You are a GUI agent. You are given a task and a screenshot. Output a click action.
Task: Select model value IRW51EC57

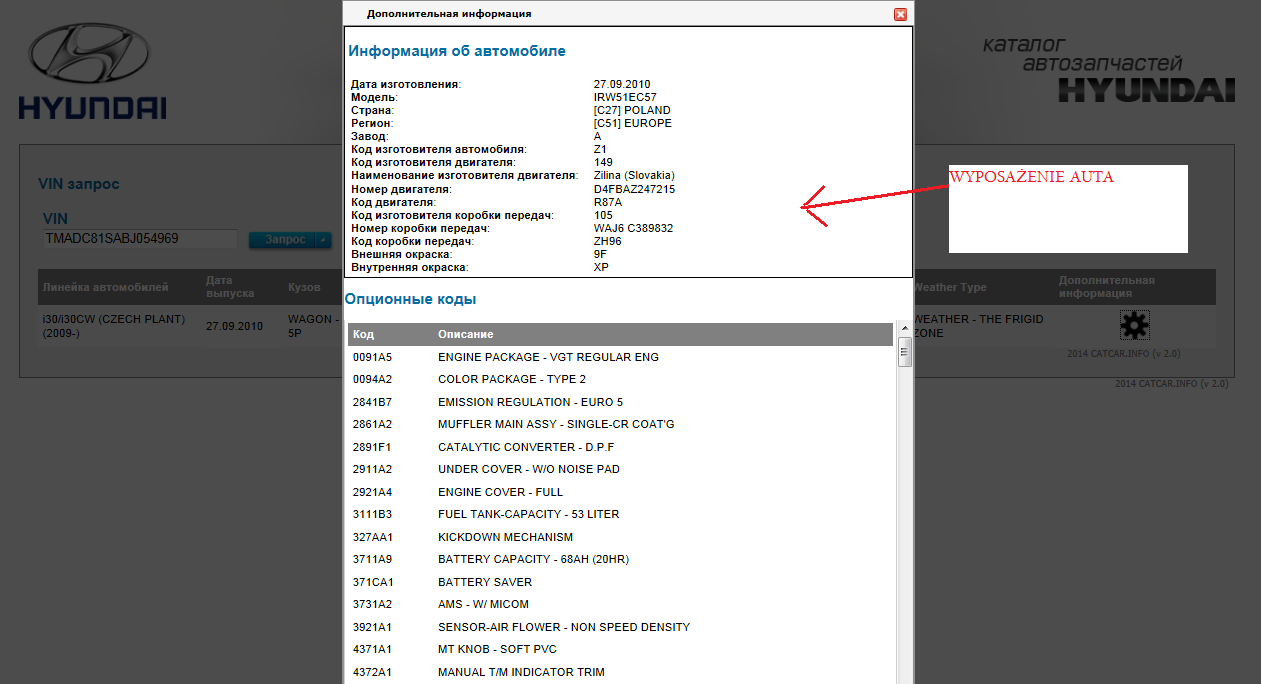pyautogui.click(x=625, y=97)
